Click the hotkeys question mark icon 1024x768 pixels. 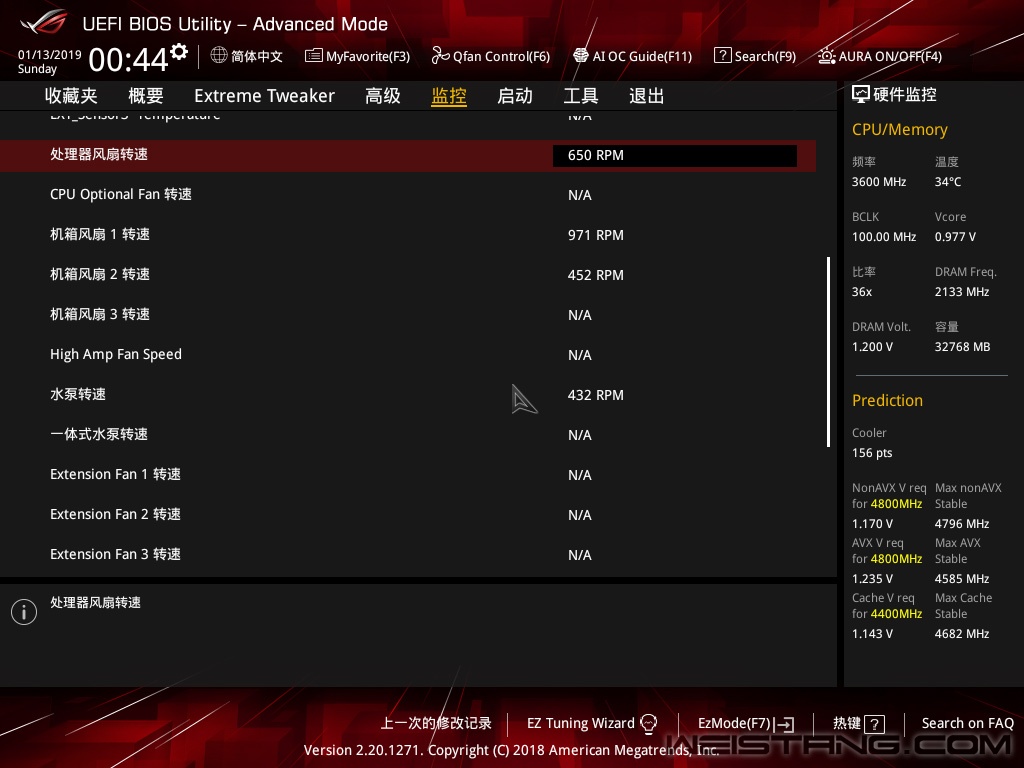874,724
